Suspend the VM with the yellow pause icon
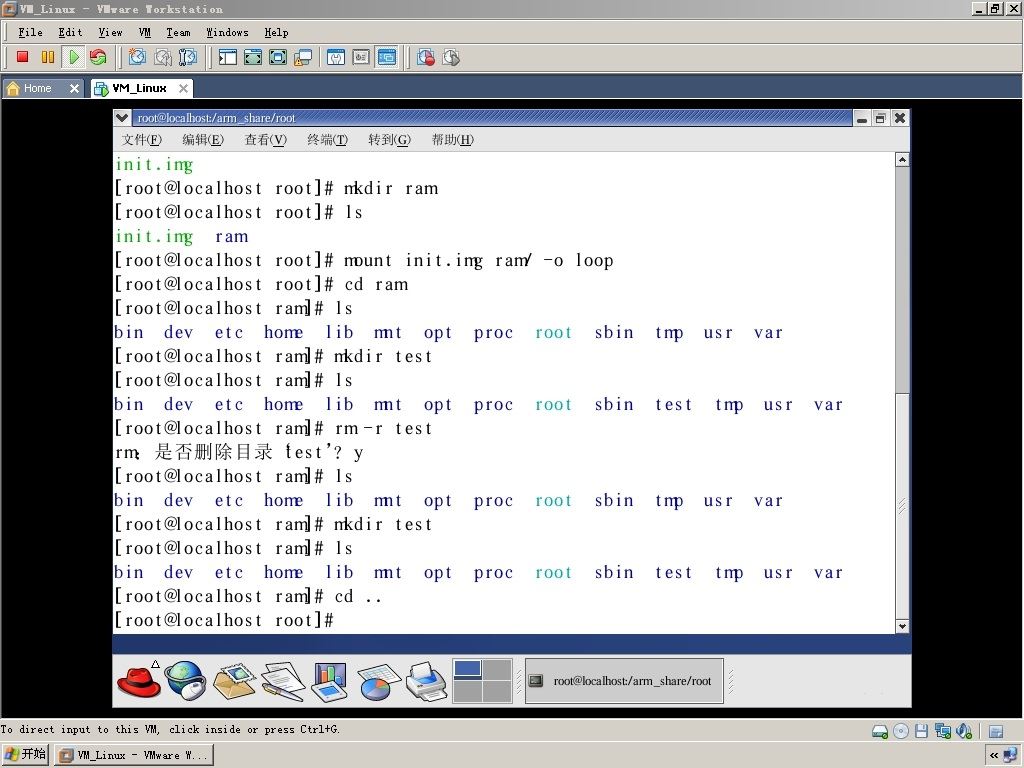This screenshot has height=768, width=1024. [48, 57]
